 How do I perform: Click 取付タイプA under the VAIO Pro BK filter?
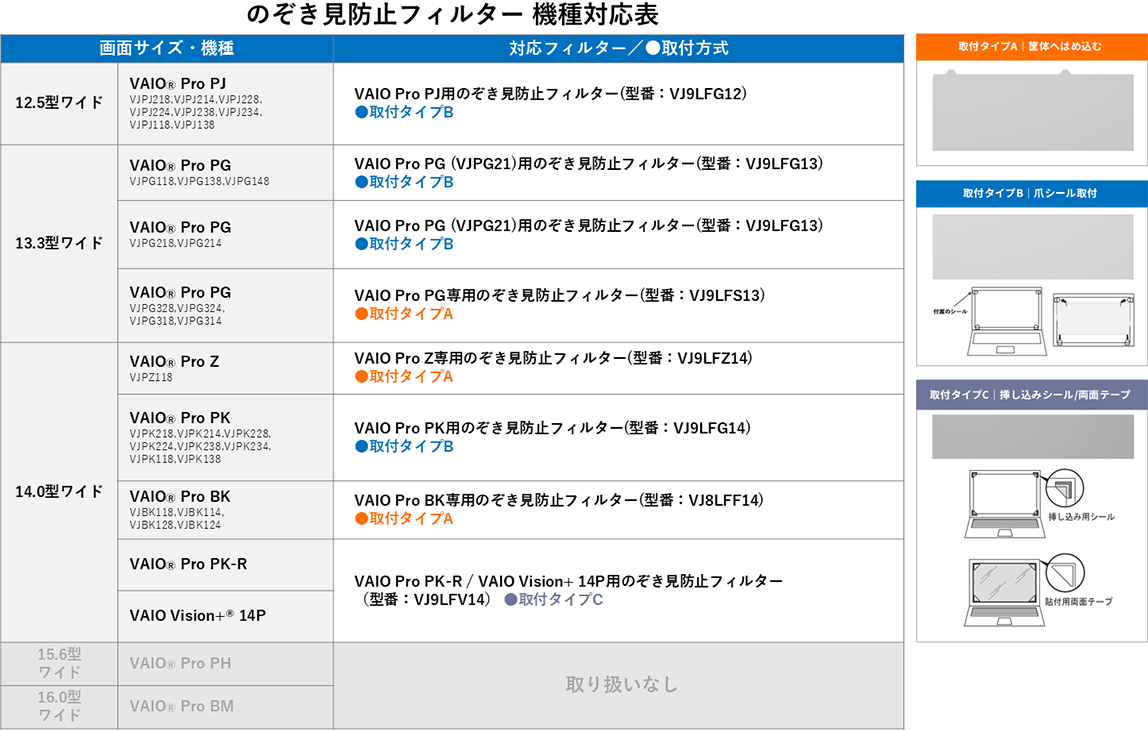click(x=404, y=519)
